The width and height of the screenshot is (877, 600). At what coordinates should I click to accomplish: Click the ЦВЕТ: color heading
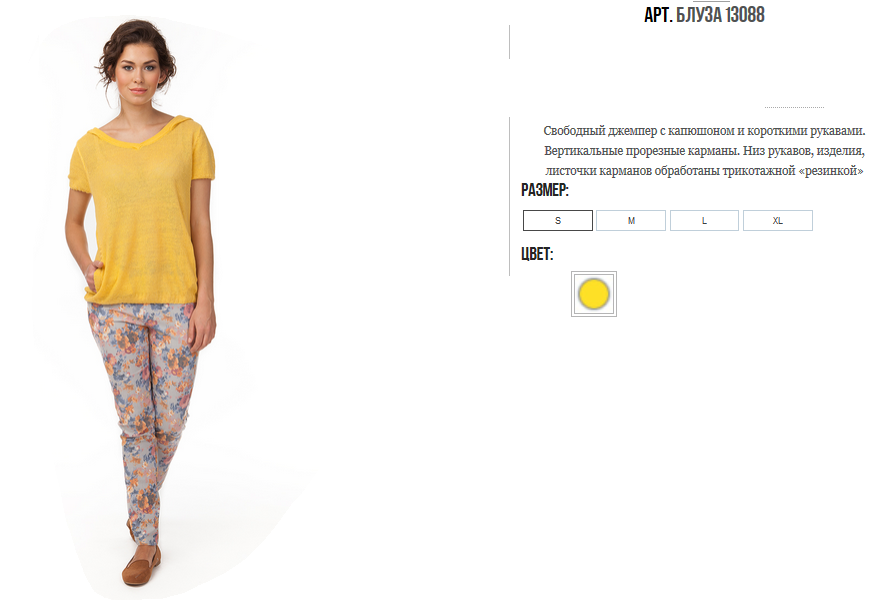click(537, 254)
